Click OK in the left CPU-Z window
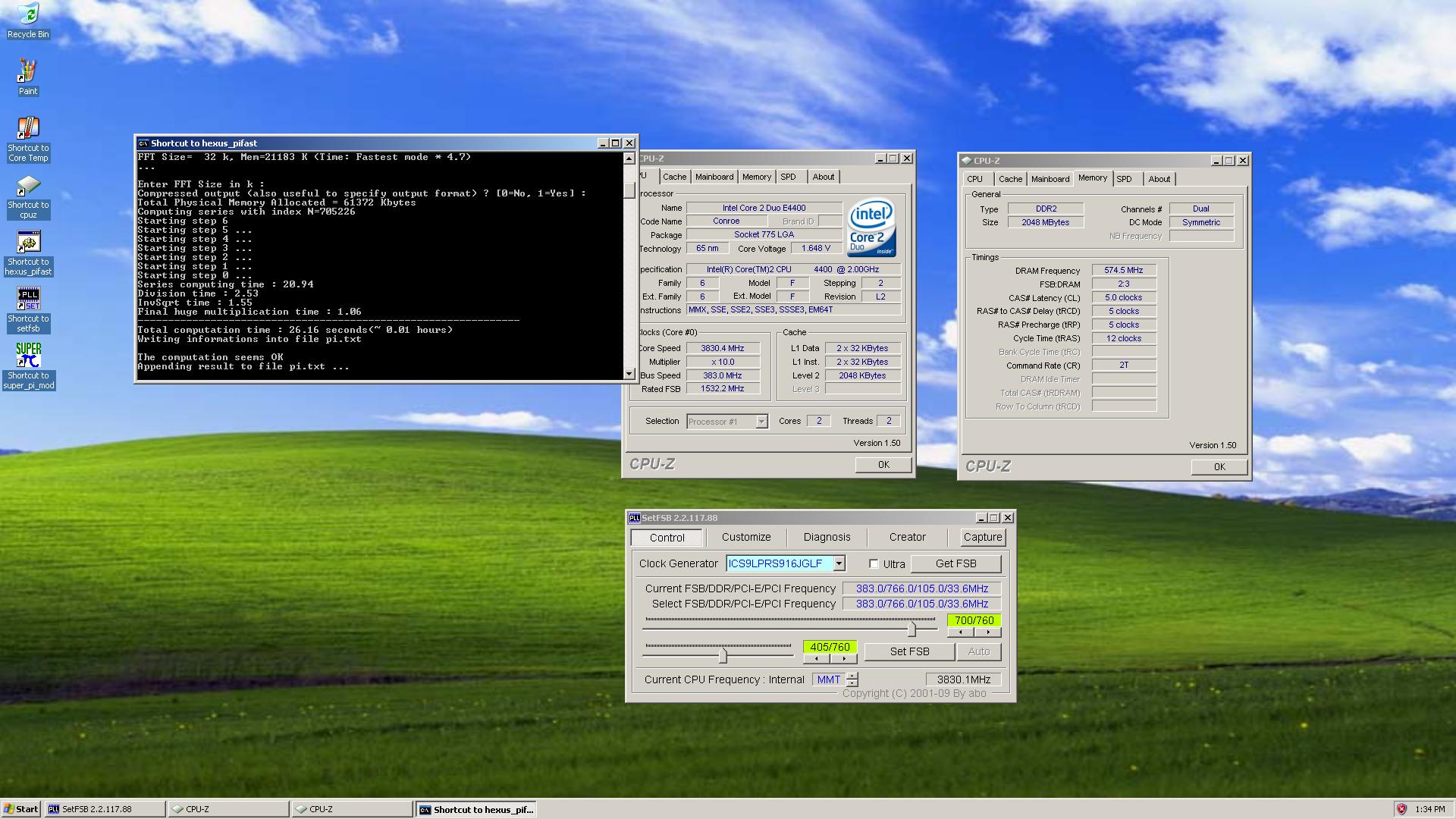The width and height of the screenshot is (1456, 819). 883,465
